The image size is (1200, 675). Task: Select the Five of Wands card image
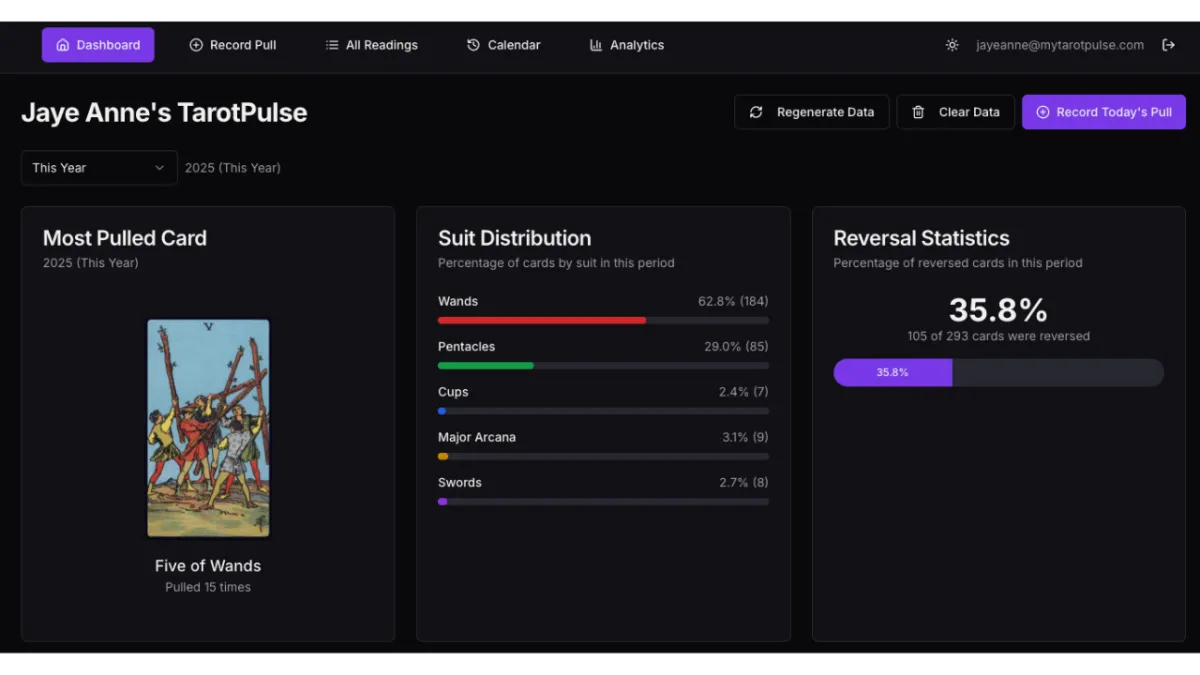point(208,428)
